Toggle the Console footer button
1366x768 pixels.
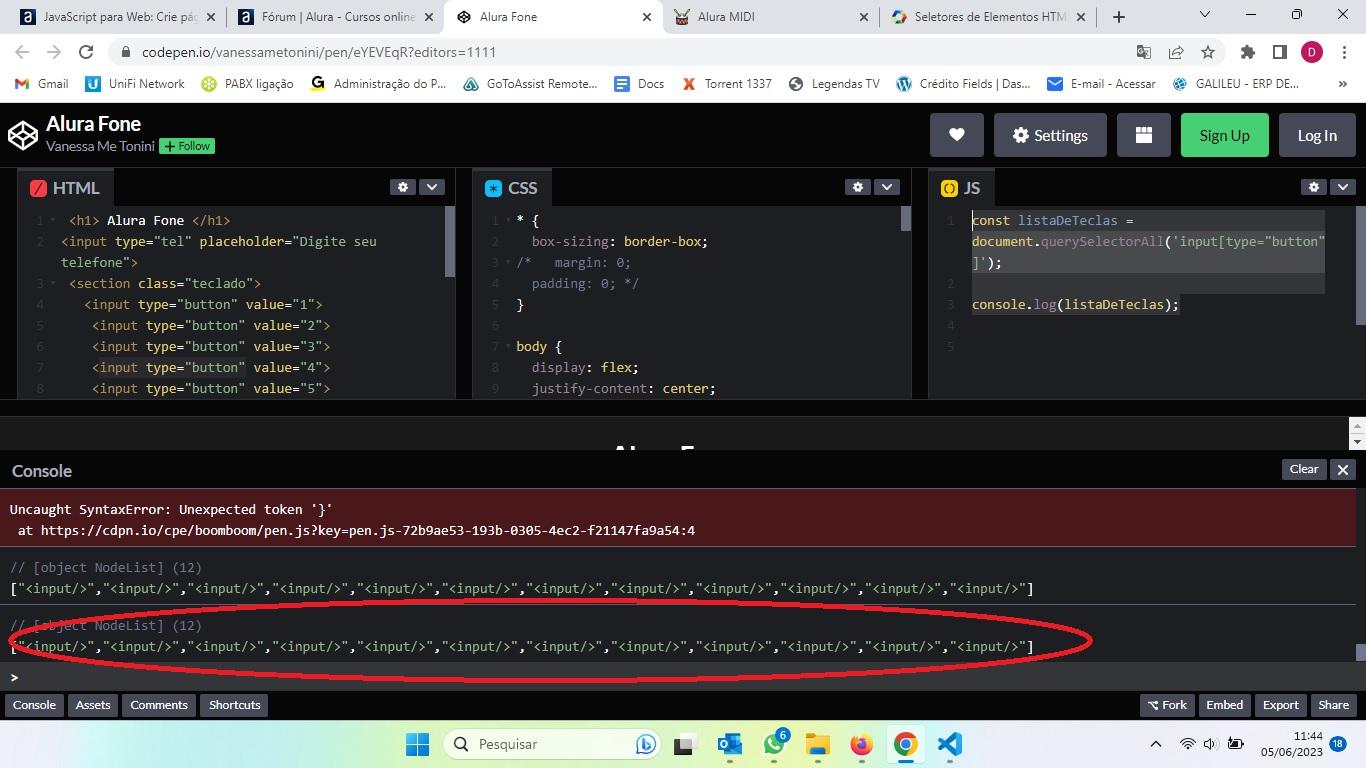[x=34, y=705]
